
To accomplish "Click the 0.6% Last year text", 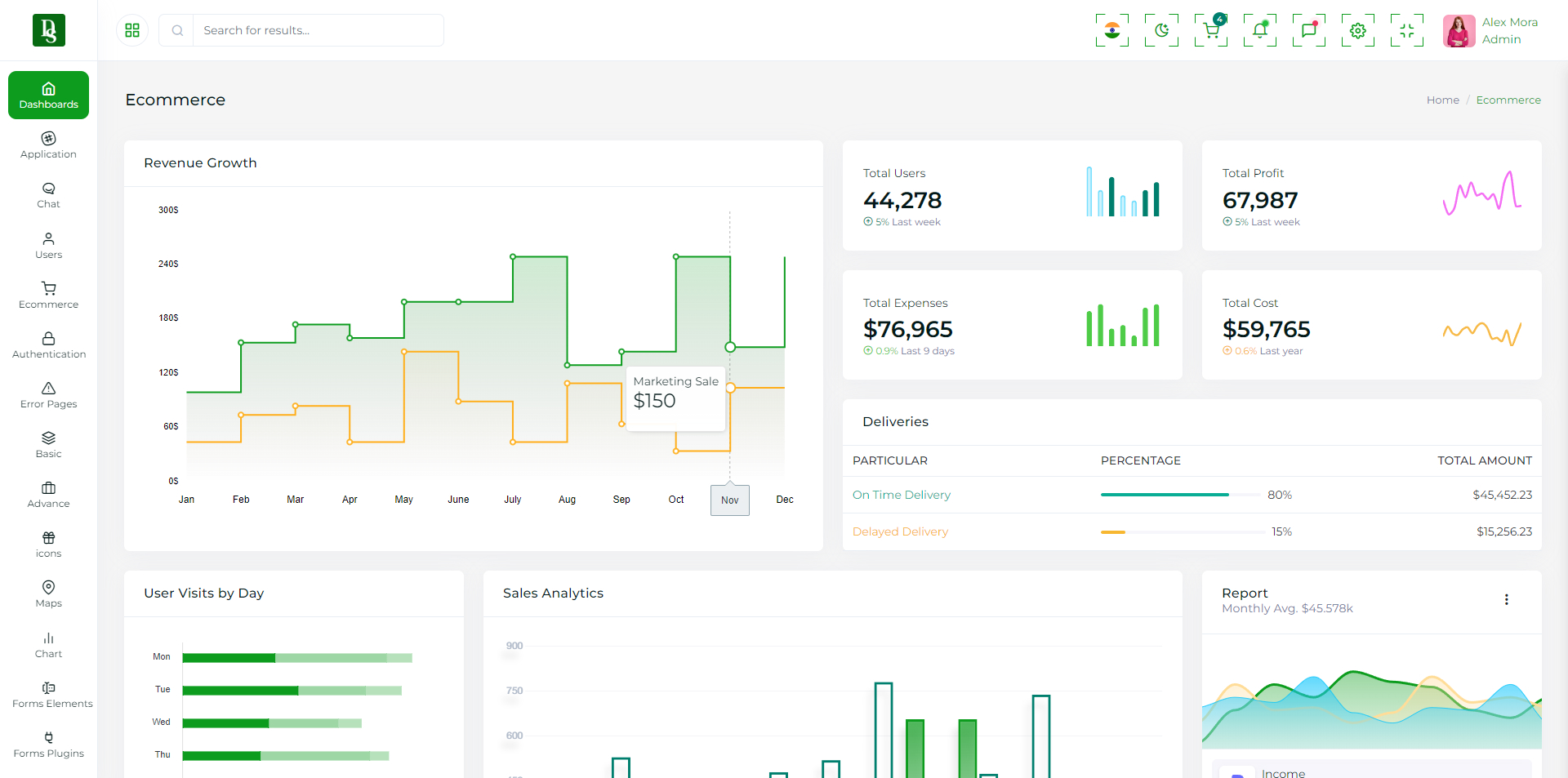I will [x=1263, y=351].
